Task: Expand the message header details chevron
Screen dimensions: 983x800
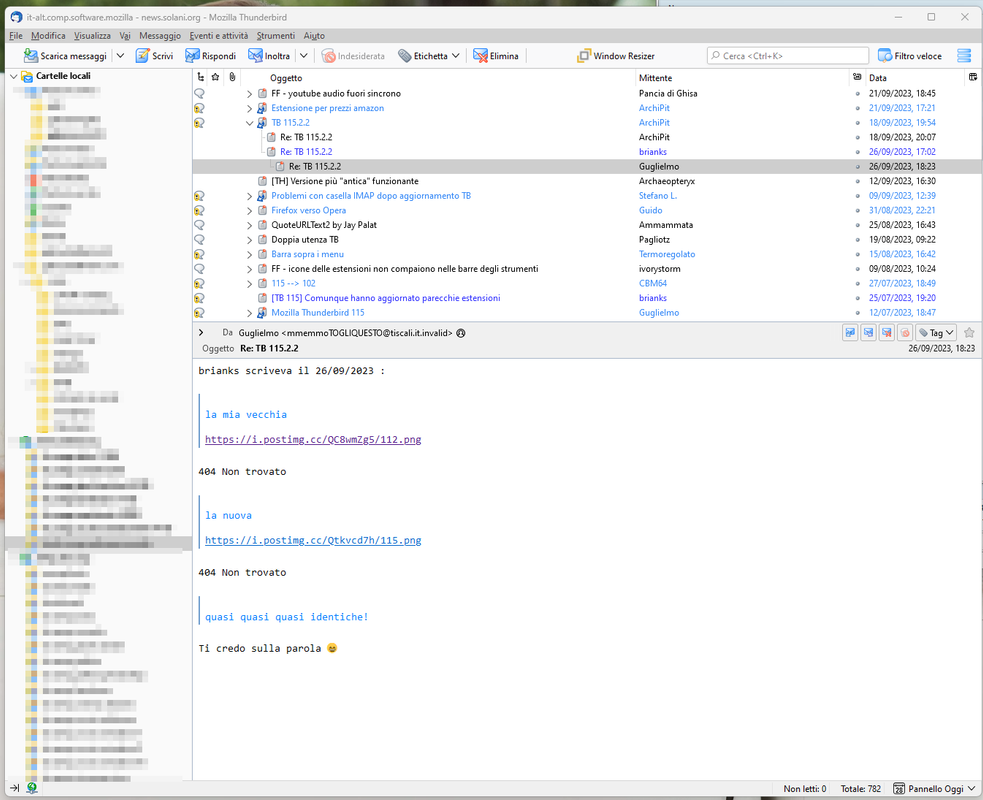Action: pos(201,333)
